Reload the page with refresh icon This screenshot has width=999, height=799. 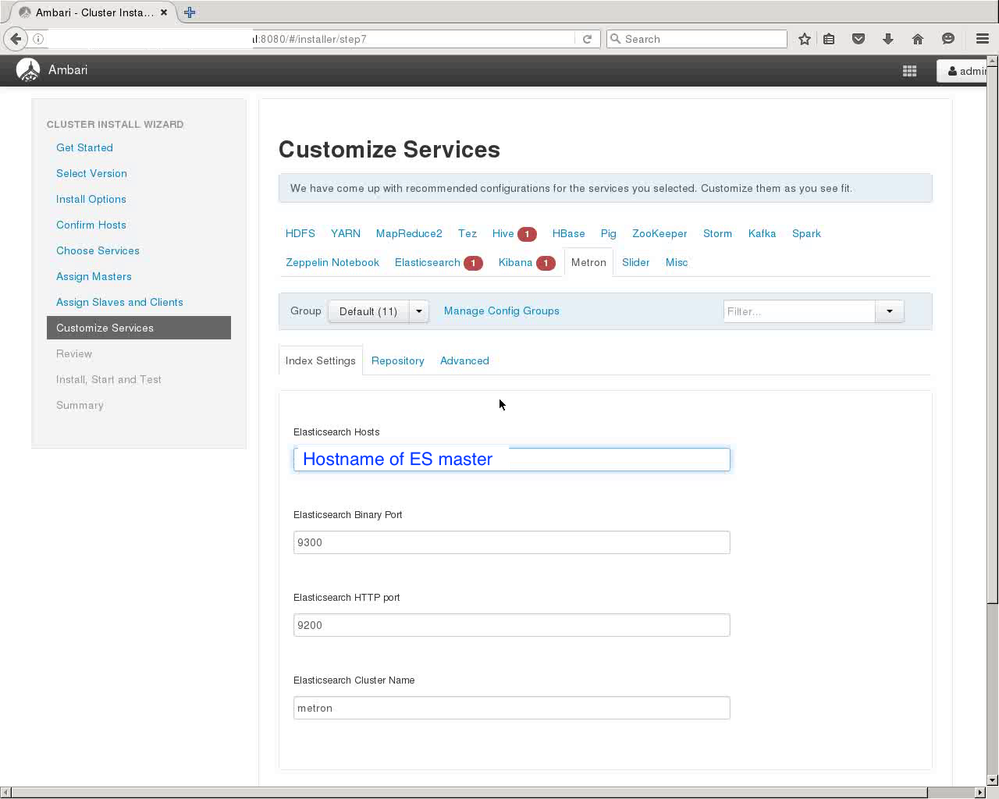tap(587, 39)
